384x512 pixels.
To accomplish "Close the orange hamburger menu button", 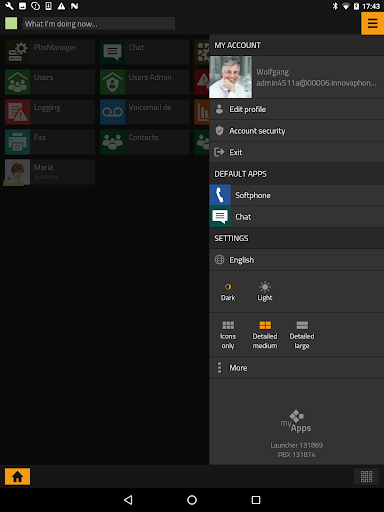I will pos(372,23).
